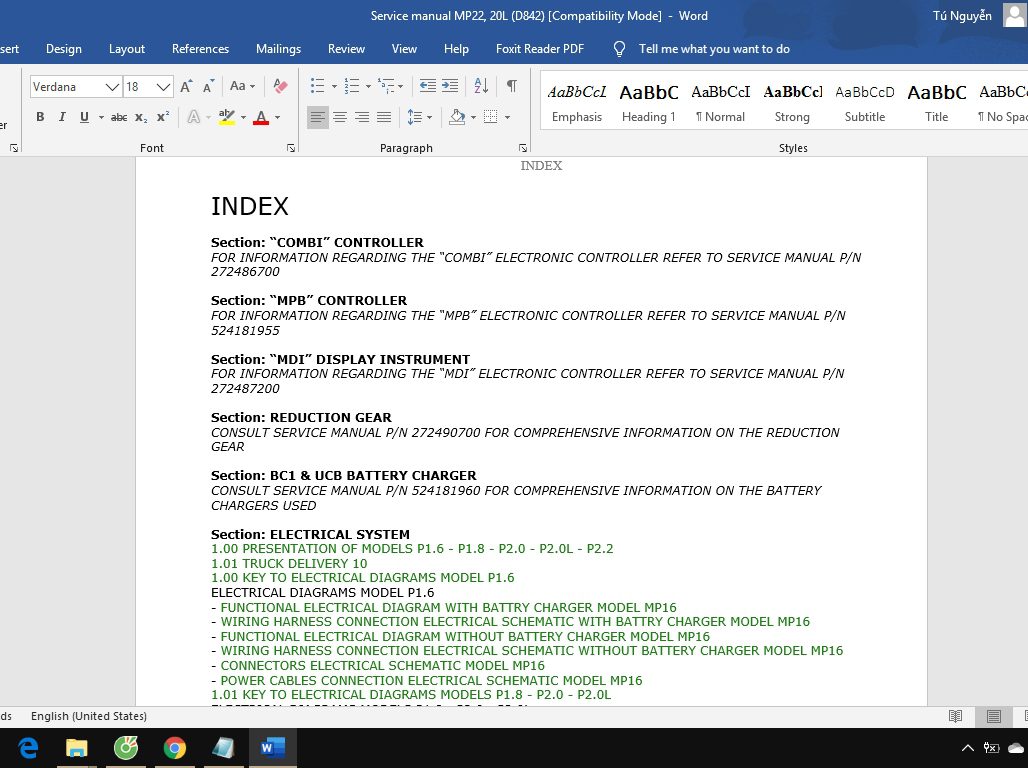The image size is (1028, 768).
Task: Click Tell me what you want to do
Action: [x=714, y=49]
